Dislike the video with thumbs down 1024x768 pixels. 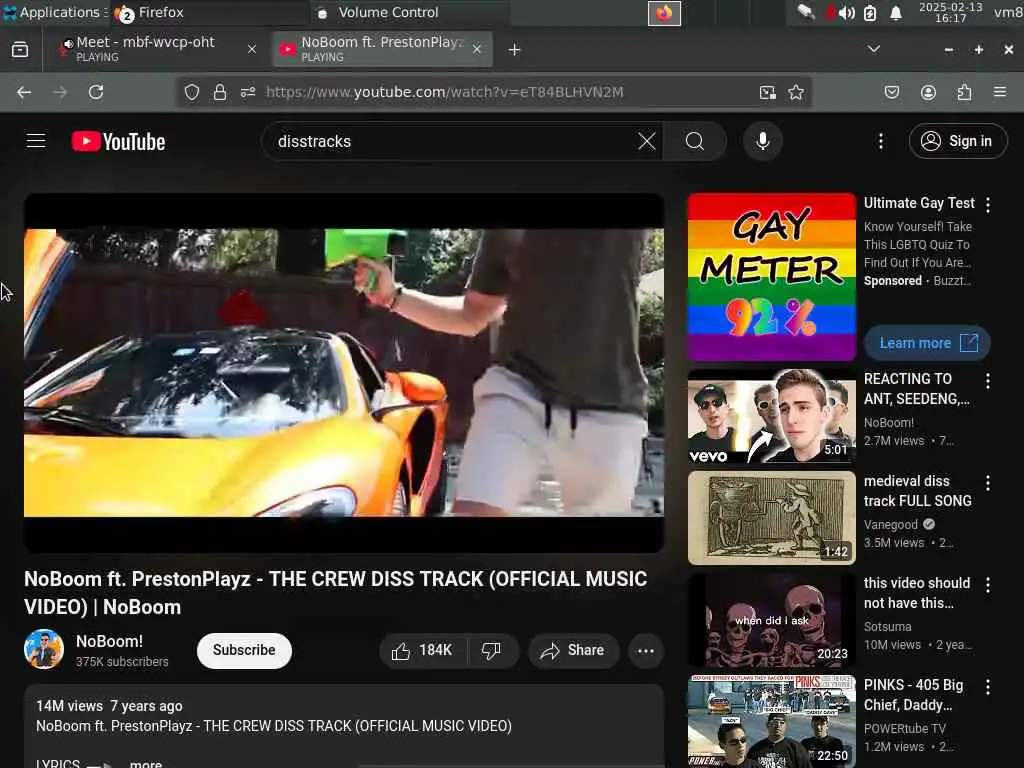pos(492,650)
